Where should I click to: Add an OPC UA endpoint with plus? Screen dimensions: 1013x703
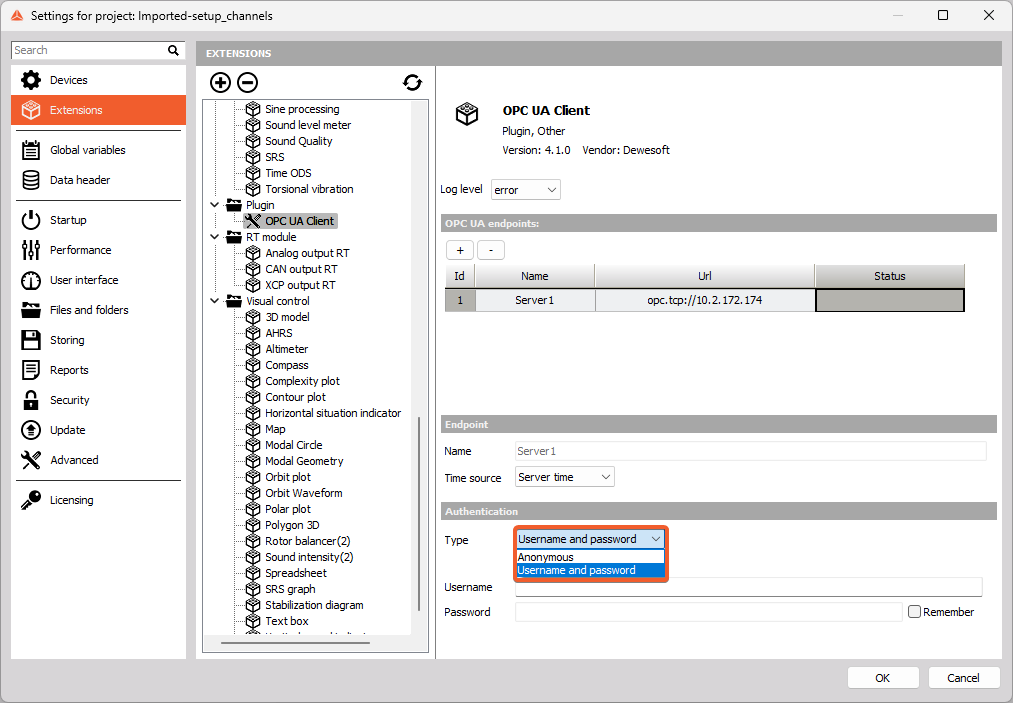pos(460,250)
